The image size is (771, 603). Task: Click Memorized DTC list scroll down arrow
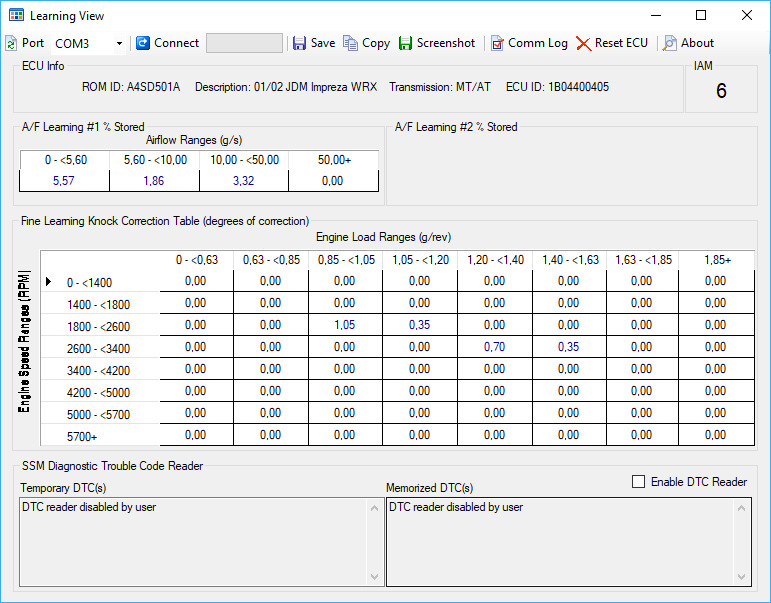(x=741, y=576)
